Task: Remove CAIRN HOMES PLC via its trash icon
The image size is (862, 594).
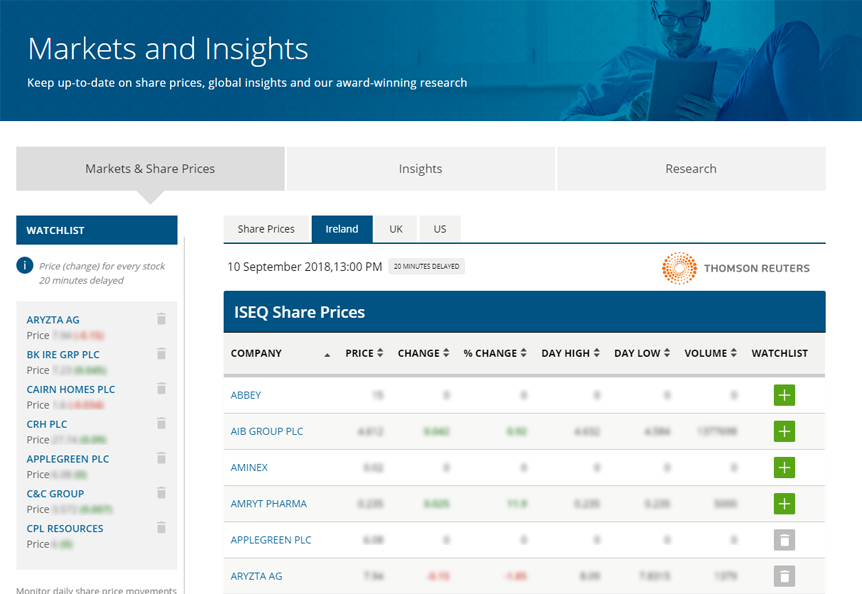Action: point(161,388)
